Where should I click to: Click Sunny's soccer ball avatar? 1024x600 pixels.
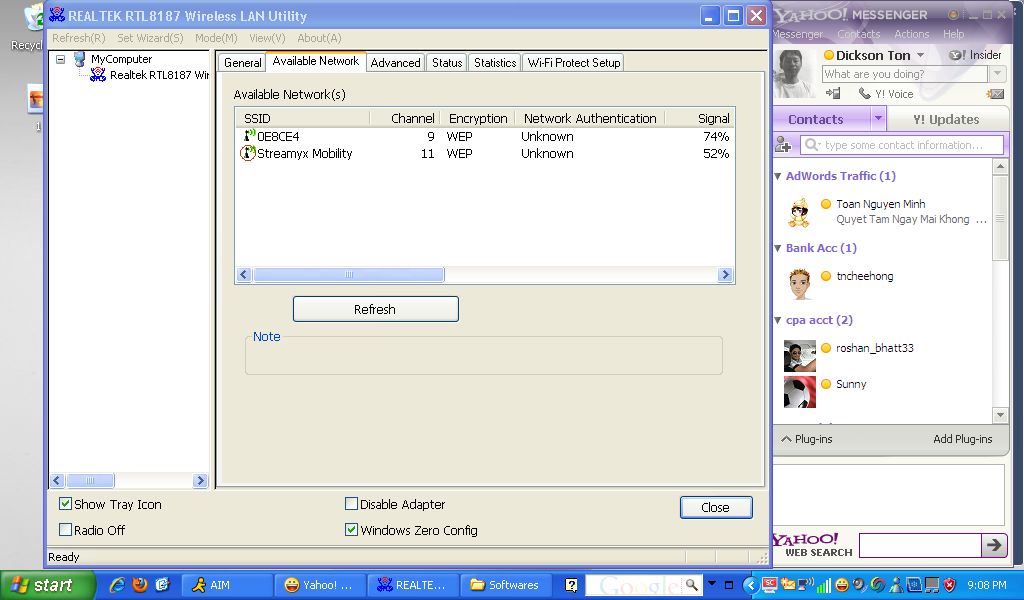(800, 392)
